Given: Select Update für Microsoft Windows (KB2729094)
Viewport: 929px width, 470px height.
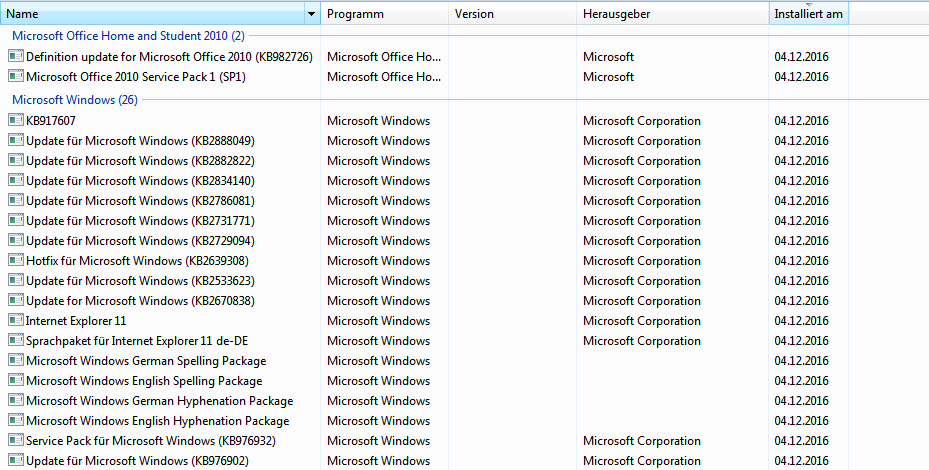Looking at the screenshot, I should tap(140, 241).
